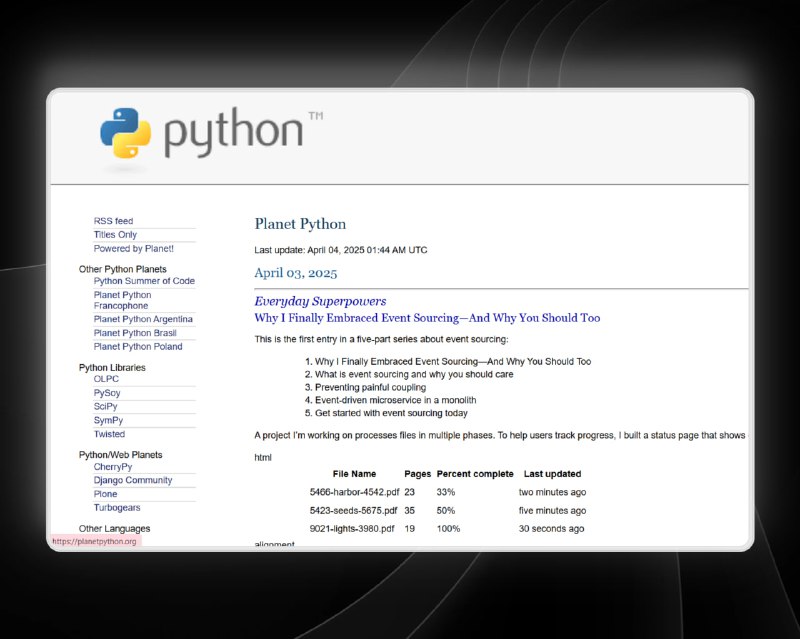Click the Python Libraries section heading
Viewport: 800px width, 639px height.
pos(112,367)
